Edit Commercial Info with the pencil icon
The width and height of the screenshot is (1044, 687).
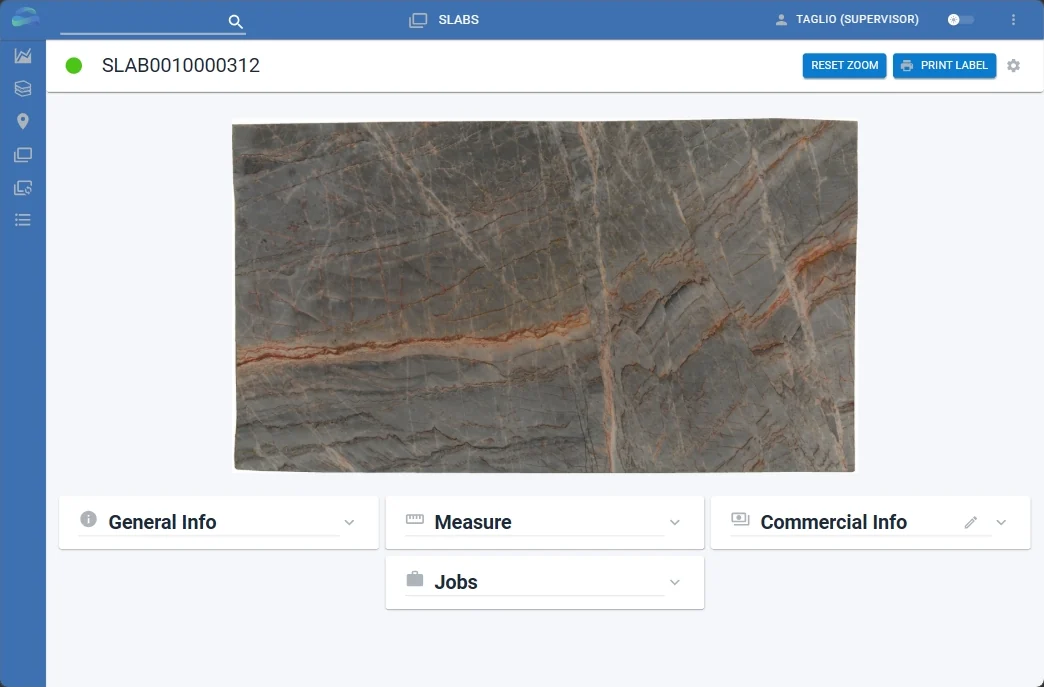[971, 523]
